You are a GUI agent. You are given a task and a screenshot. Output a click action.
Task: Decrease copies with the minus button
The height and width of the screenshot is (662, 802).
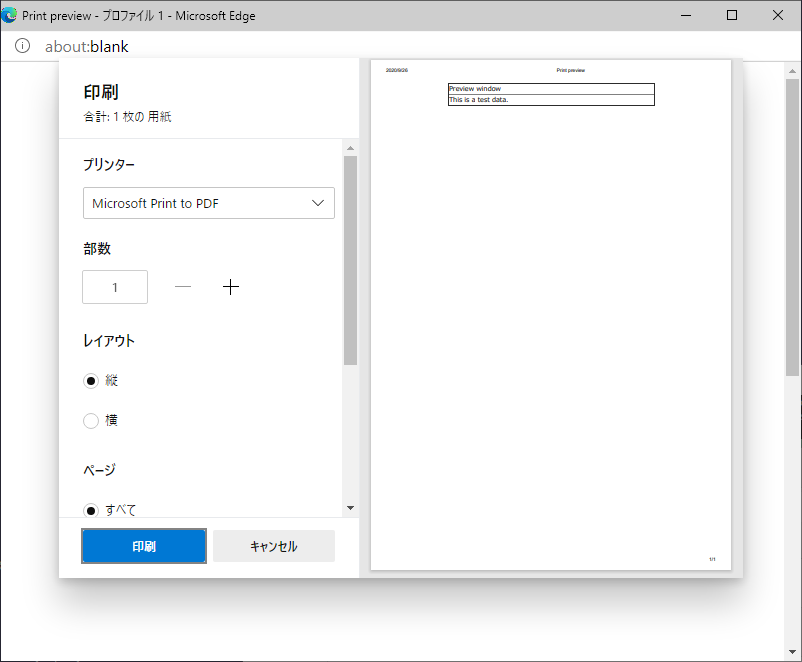(x=183, y=287)
